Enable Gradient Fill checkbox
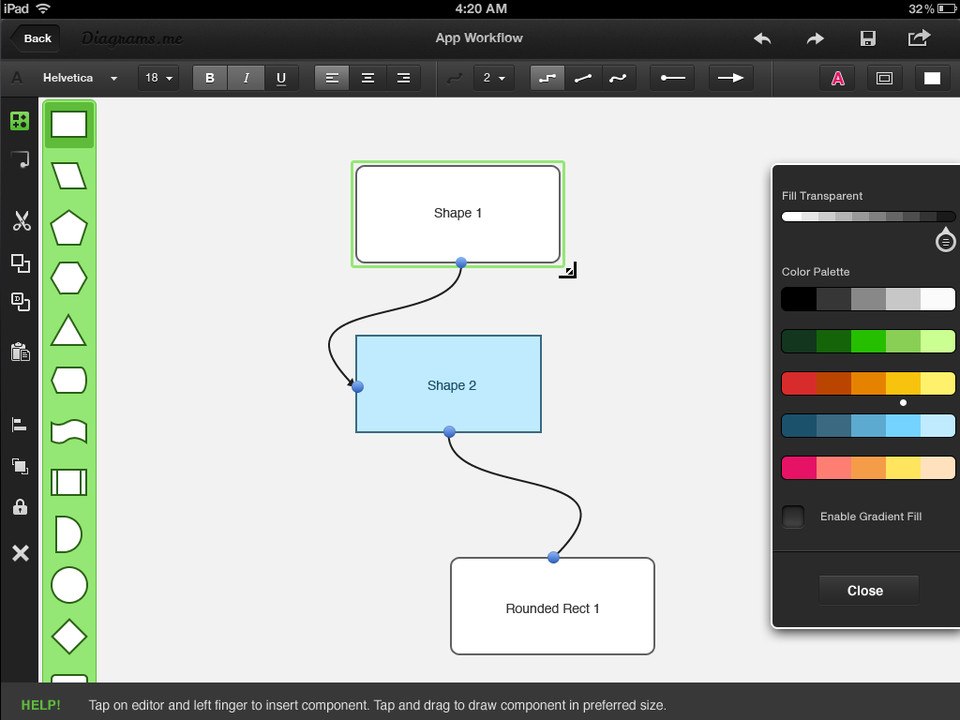This screenshot has width=960, height=720. [x=793, y=517]
